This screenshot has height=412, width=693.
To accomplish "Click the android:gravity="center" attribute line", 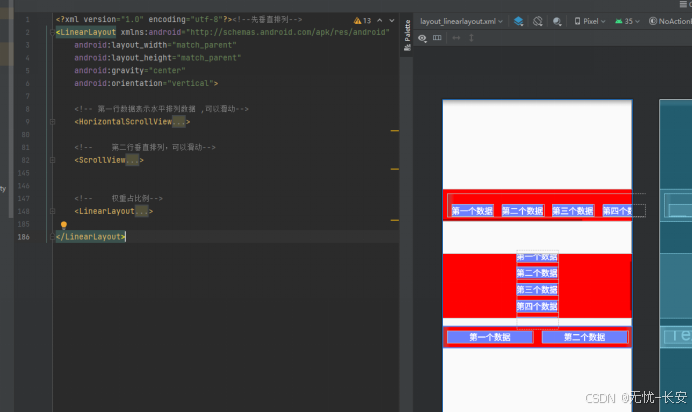I will pyautogui.click(x=129, y=70).
